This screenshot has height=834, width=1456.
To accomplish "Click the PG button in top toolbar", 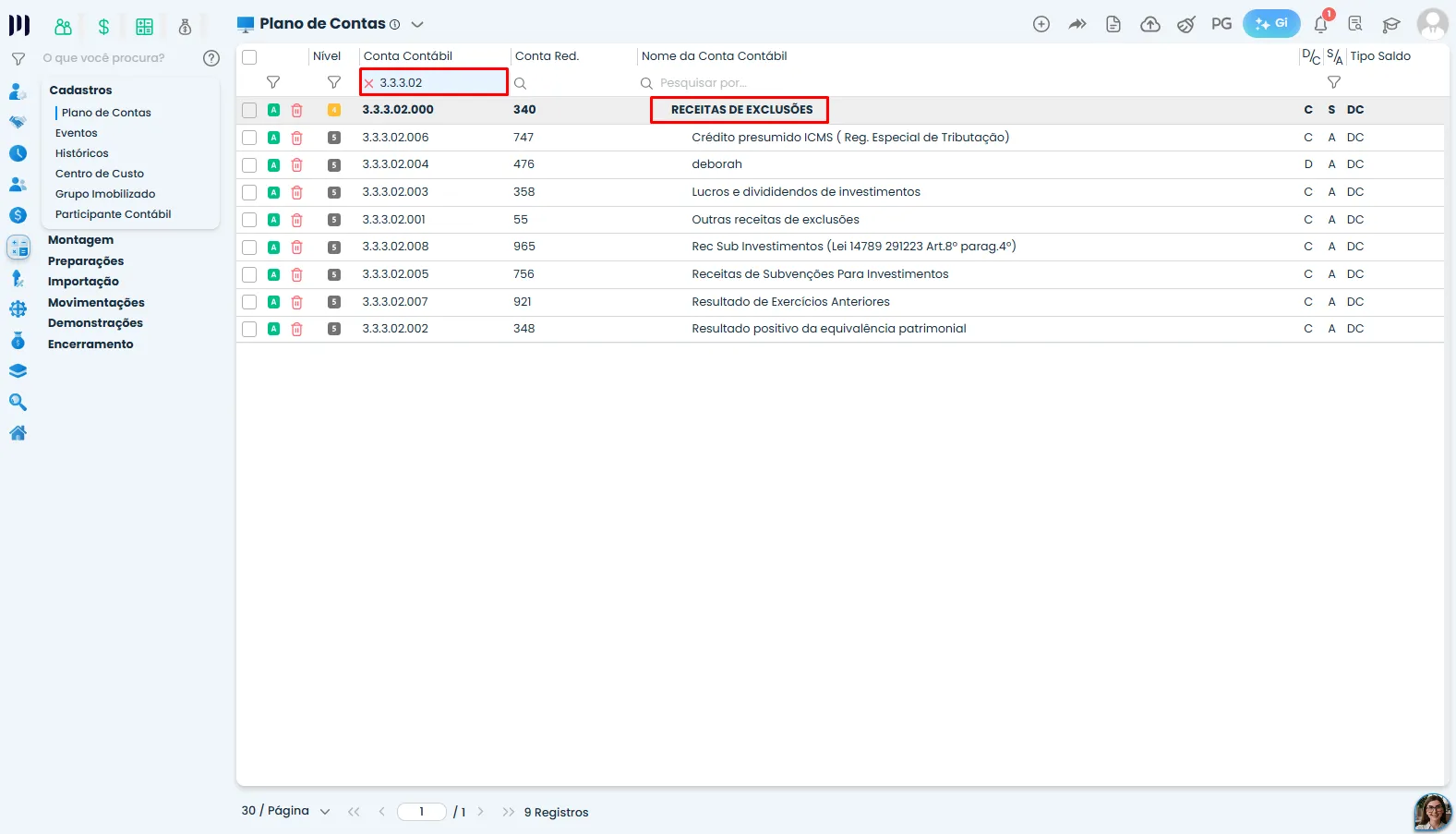I will point(1221,24).
